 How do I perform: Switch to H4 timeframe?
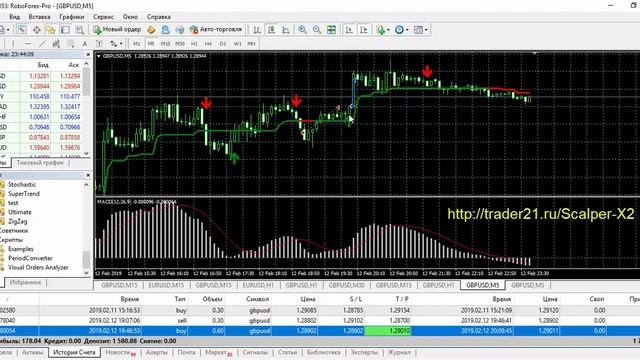(208, 43)
